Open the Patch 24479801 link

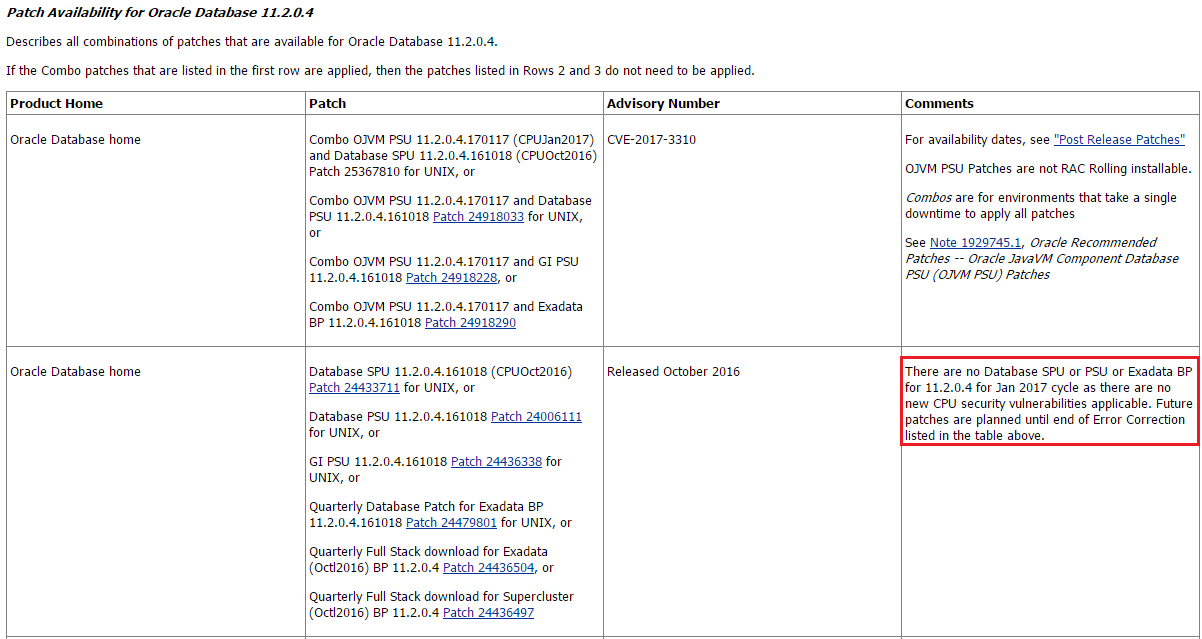coord(451,523)
